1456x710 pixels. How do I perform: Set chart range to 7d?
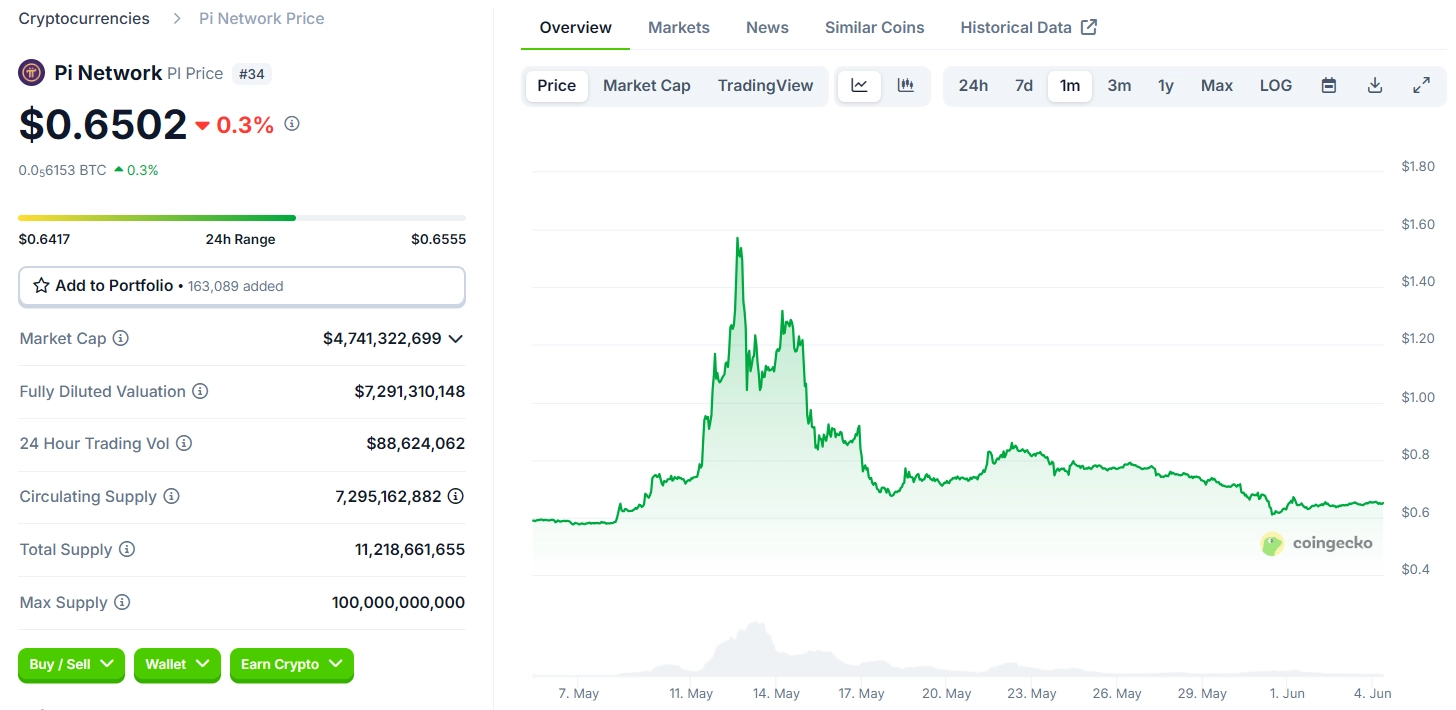[1024, 86]
